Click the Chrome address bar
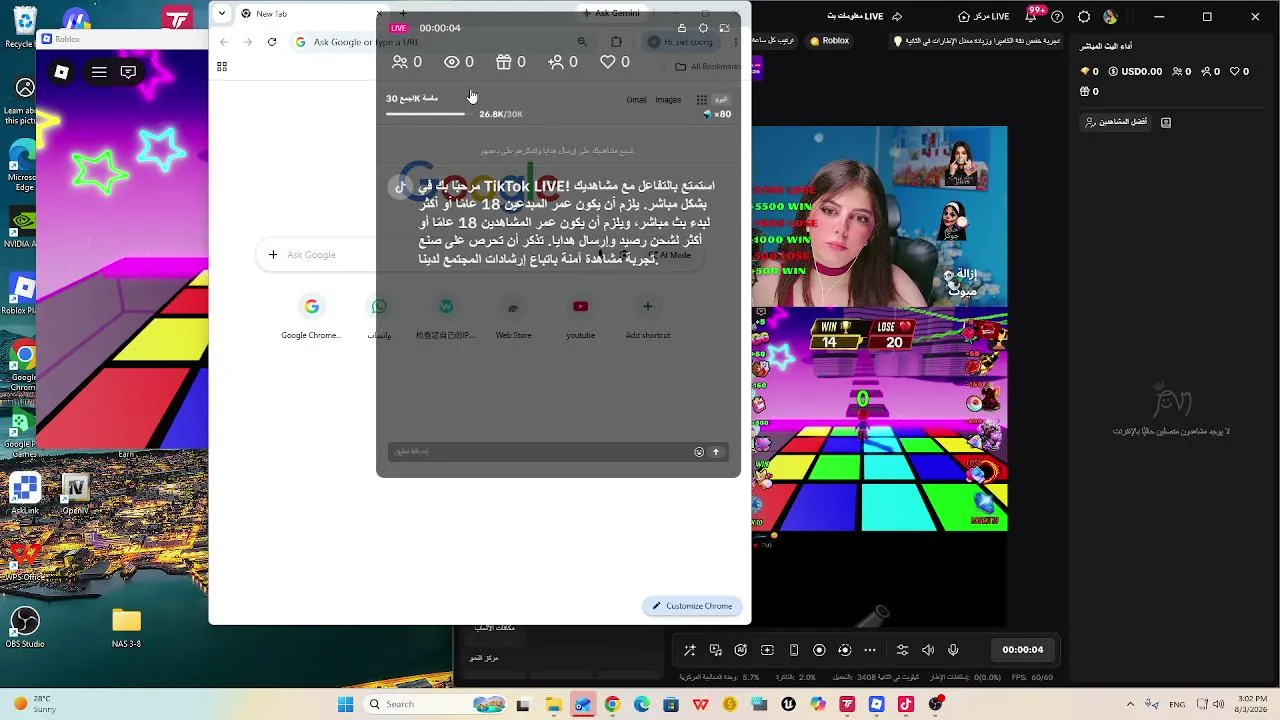The image size is (1280, 720). point(440,42)
